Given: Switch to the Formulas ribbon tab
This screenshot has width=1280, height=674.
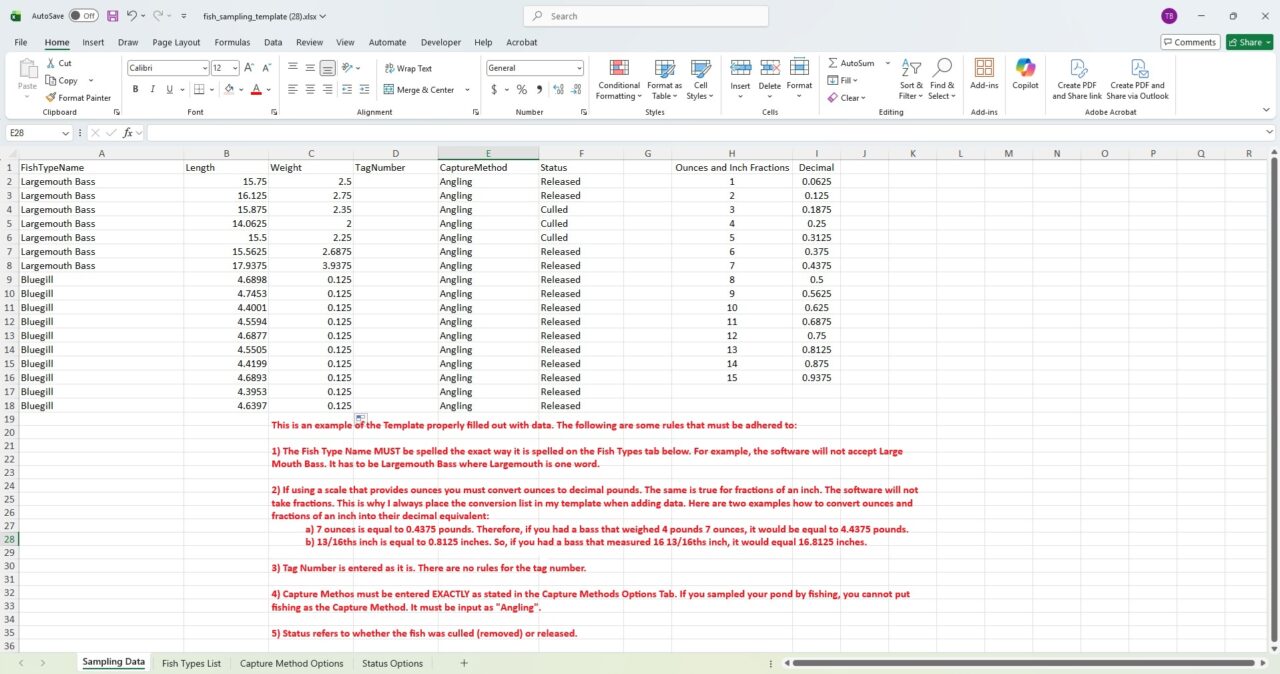Looking at the screenshot, I should click(232, 42).
